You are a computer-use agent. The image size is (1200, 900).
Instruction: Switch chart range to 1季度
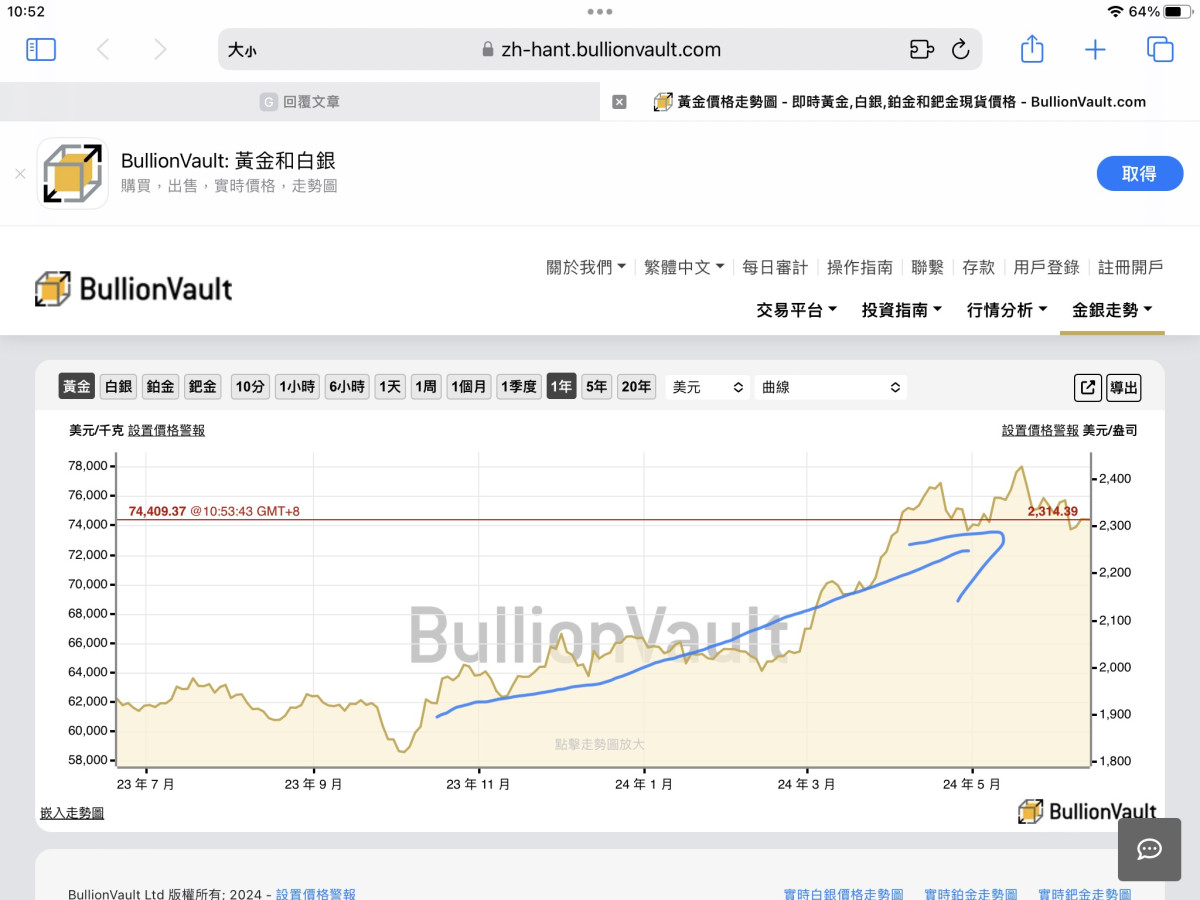[519, 387]
